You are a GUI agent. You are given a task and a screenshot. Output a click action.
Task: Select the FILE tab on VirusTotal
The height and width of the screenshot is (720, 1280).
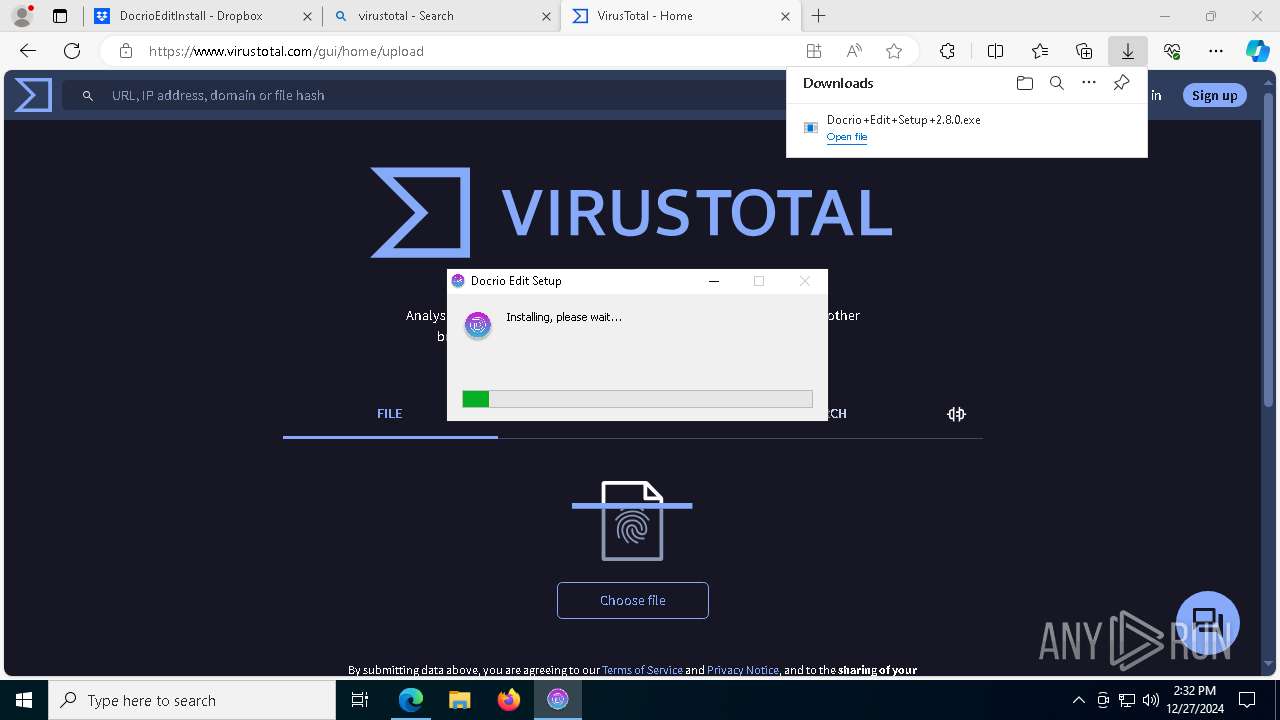click(x=390, y=413)
